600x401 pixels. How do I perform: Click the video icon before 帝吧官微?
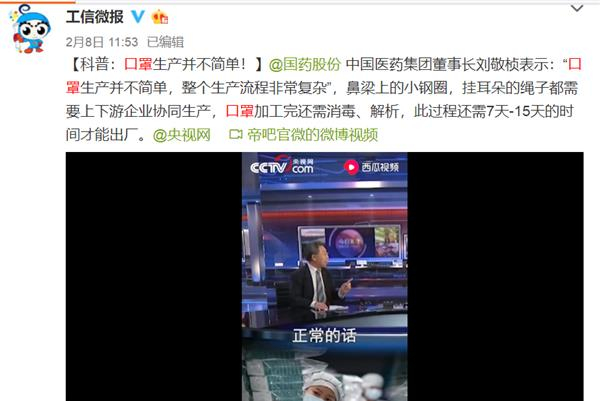pos(235,134)
